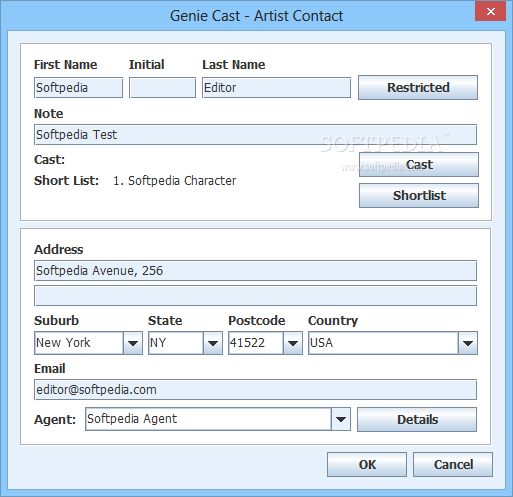513x497 pixels.
Task: Click the 'Short List:' label
Action: click(66, 181)
